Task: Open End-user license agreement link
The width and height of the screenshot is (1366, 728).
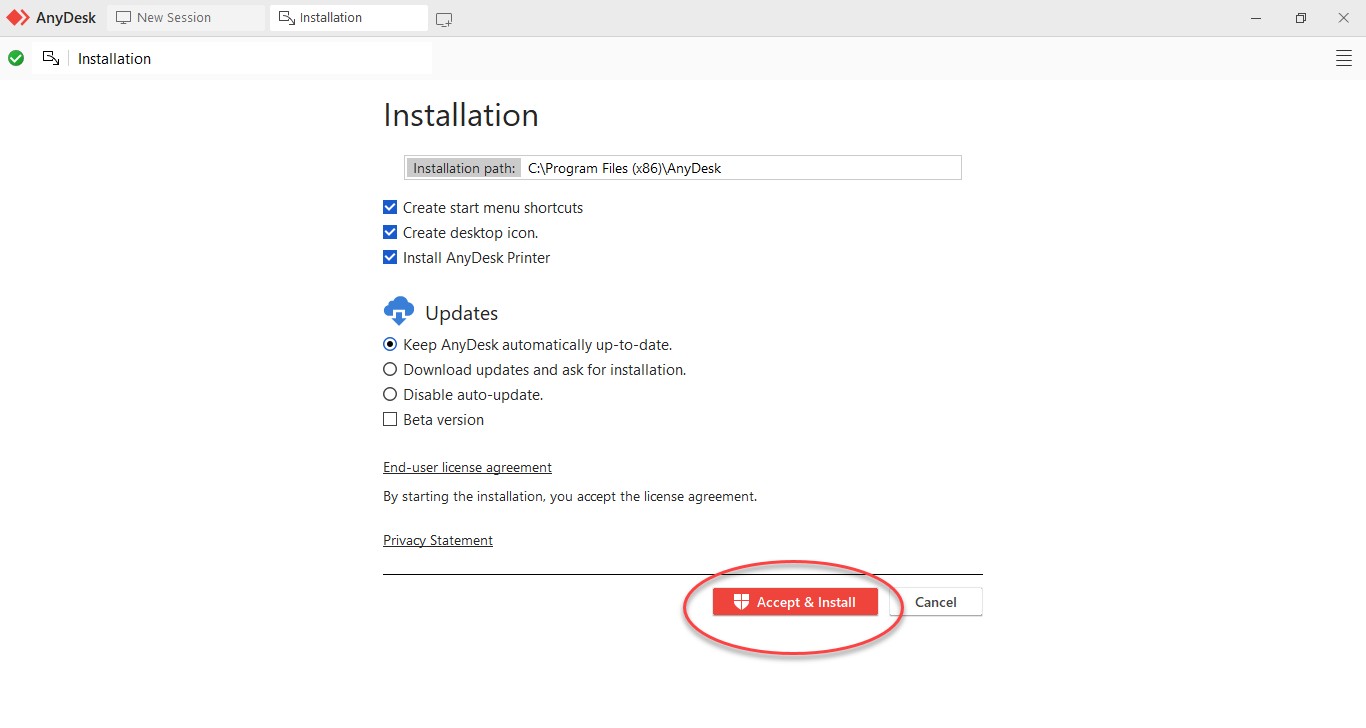Action: coord(467,468)
